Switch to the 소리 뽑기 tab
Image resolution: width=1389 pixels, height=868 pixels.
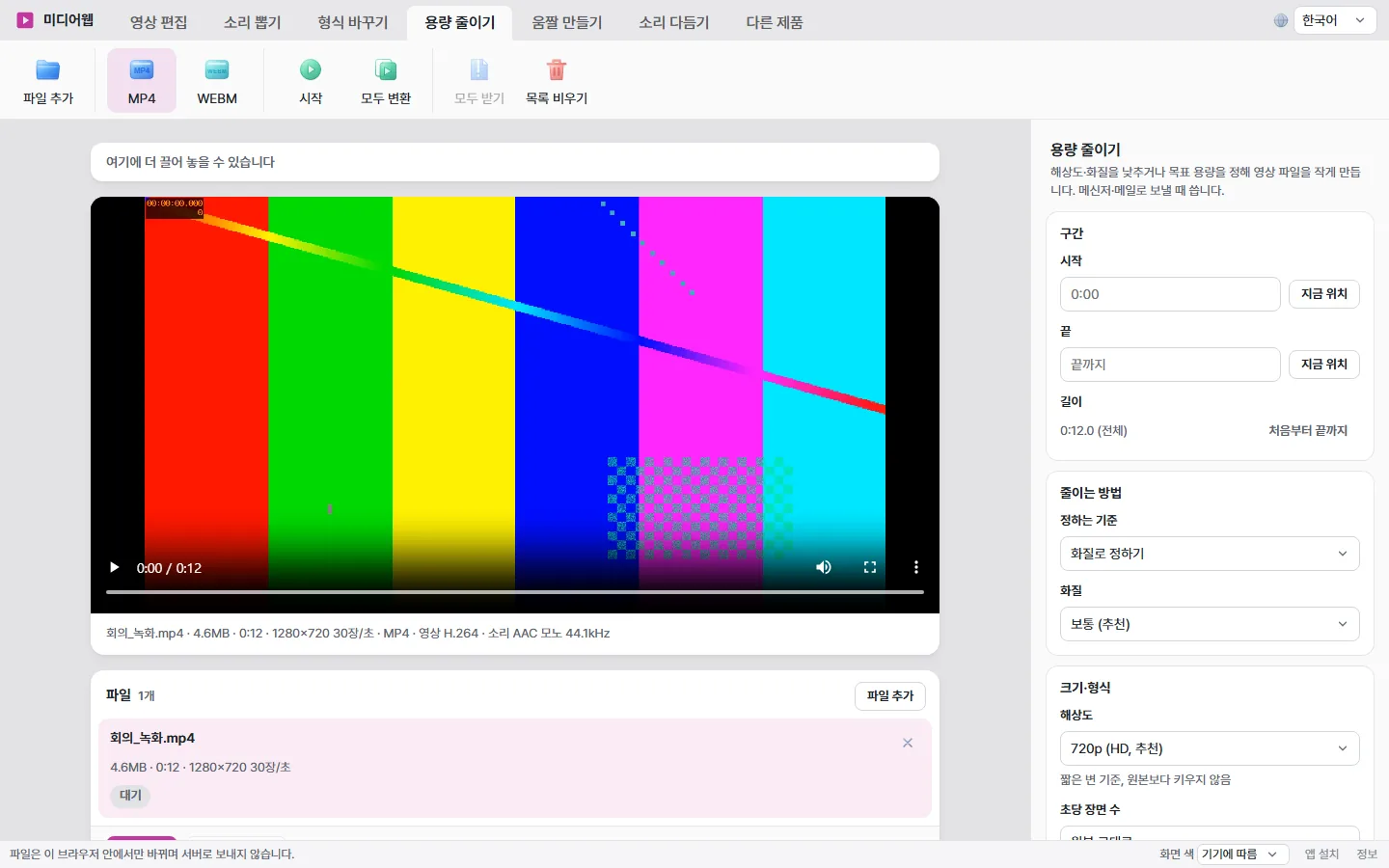click(x=253, y=22)
